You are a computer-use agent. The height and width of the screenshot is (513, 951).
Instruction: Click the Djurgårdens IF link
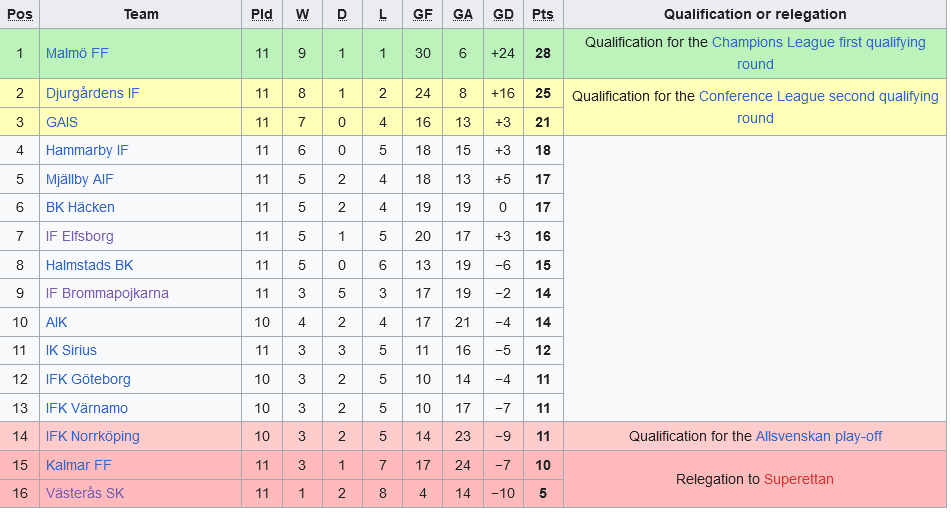coord(92,93)
